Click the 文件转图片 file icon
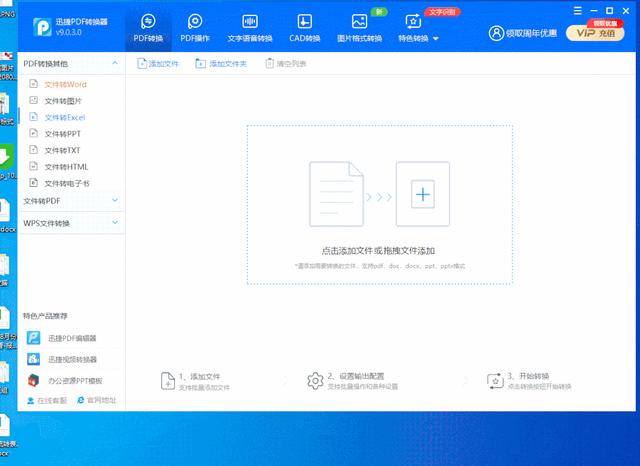 34,100
